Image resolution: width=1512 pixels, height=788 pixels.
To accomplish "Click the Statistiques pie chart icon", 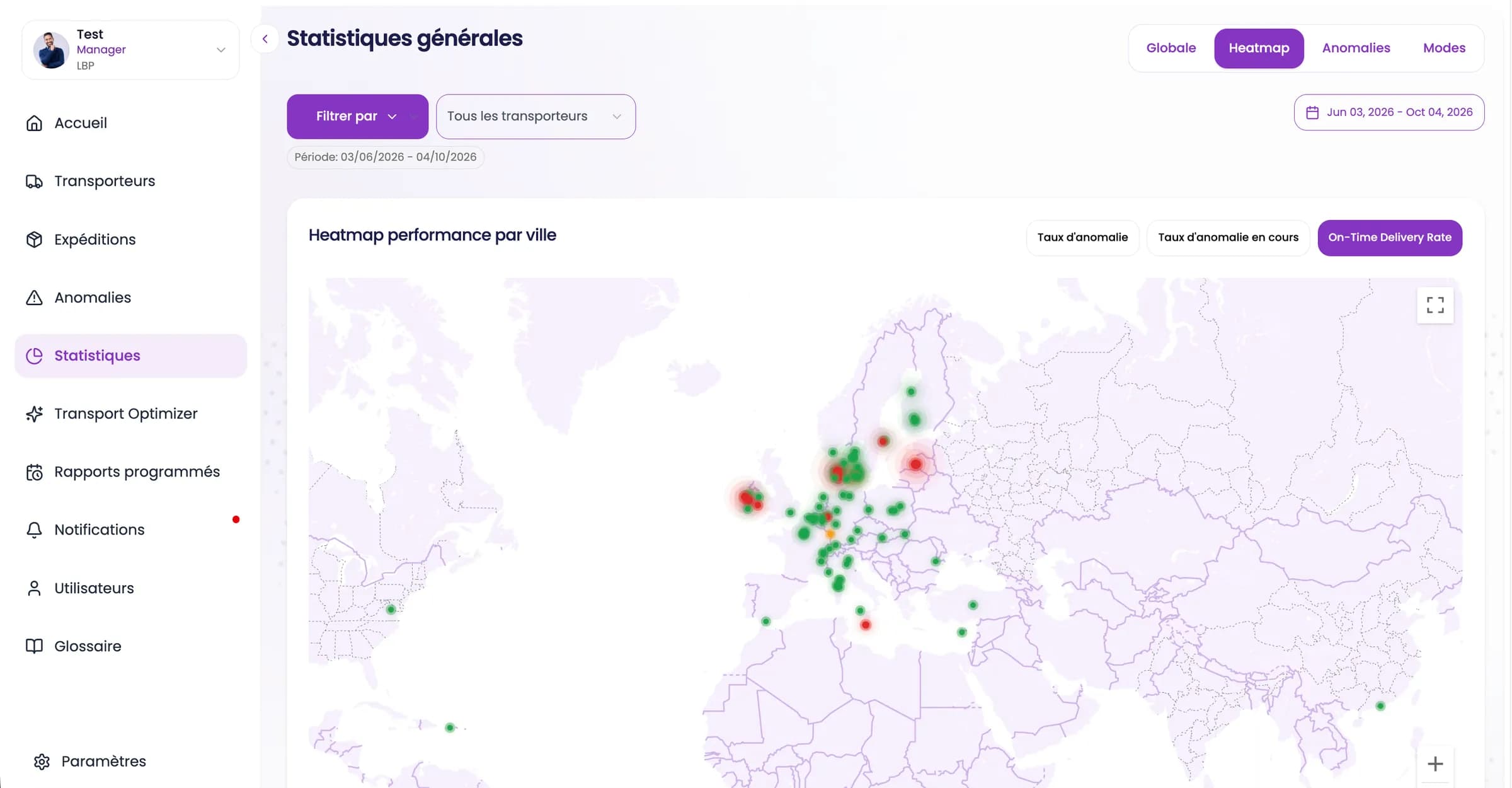I will (34, 356).
